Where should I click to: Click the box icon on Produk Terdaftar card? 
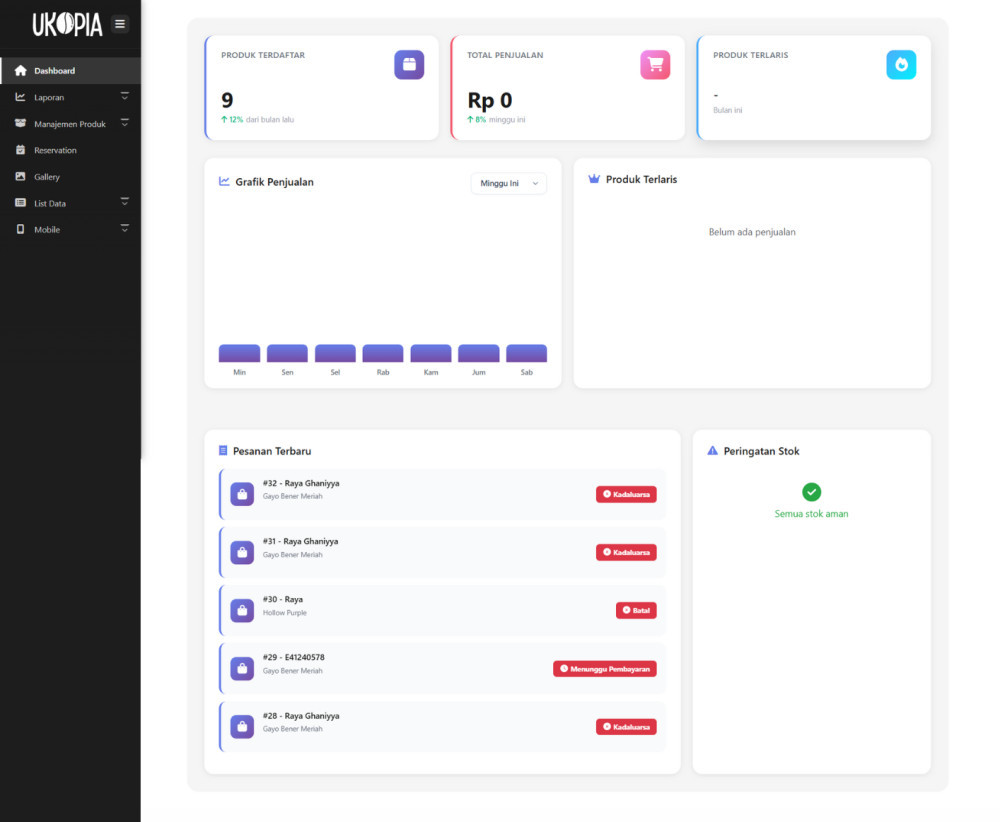pos(409,65)
